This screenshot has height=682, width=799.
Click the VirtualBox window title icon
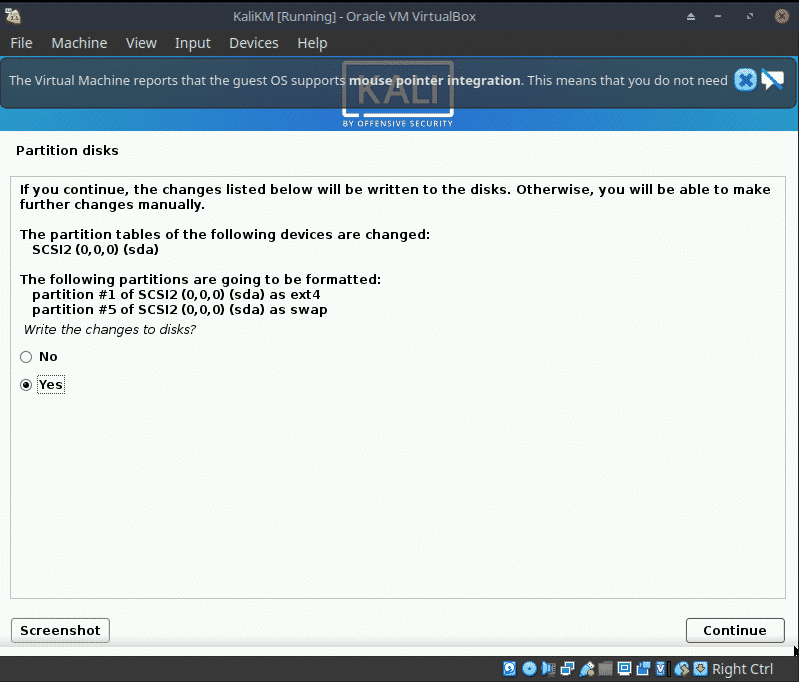click(x=13, y=16)
